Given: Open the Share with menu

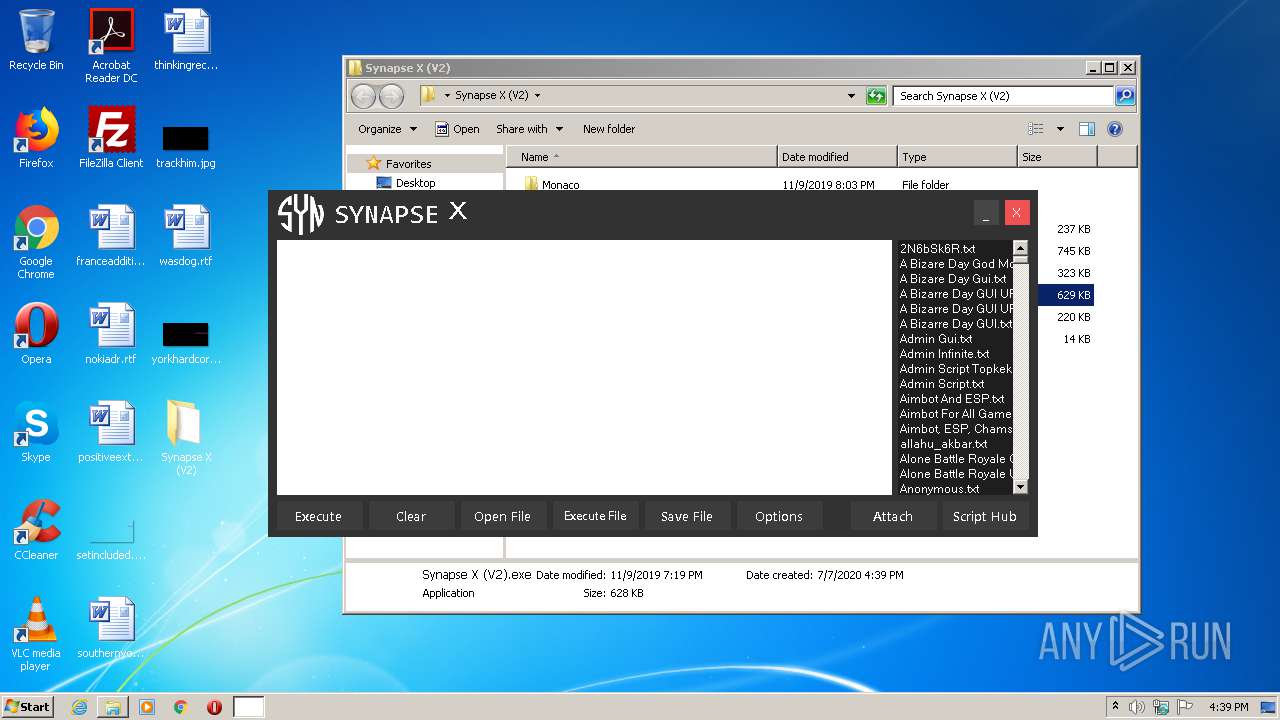Looking at the screenshot, I should [x=530, y=129].
